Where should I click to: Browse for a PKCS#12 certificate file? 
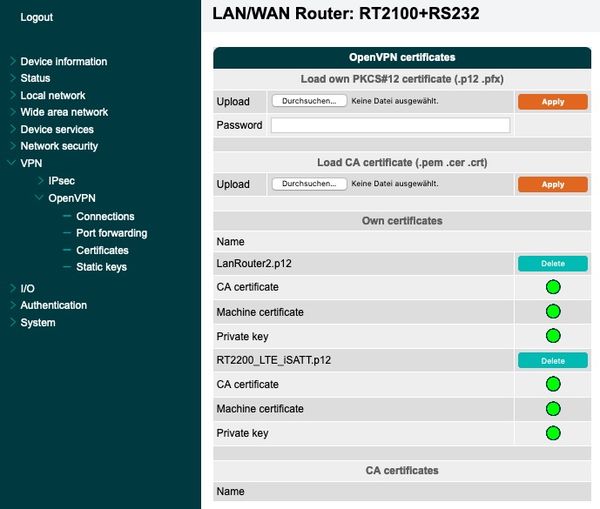(x=309, y=101)
